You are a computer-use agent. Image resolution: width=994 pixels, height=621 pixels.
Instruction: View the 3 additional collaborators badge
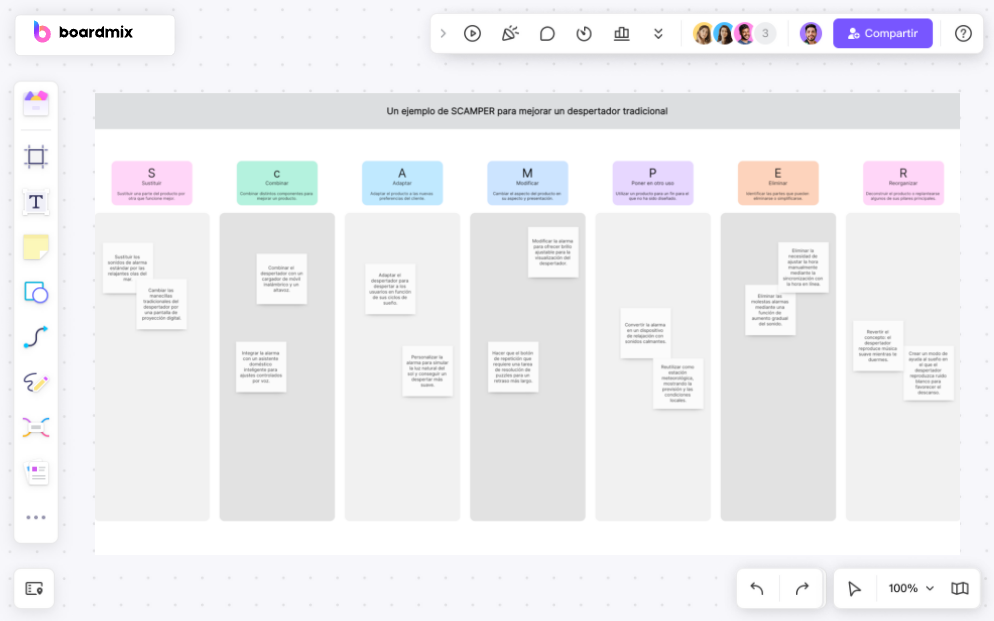765,34
